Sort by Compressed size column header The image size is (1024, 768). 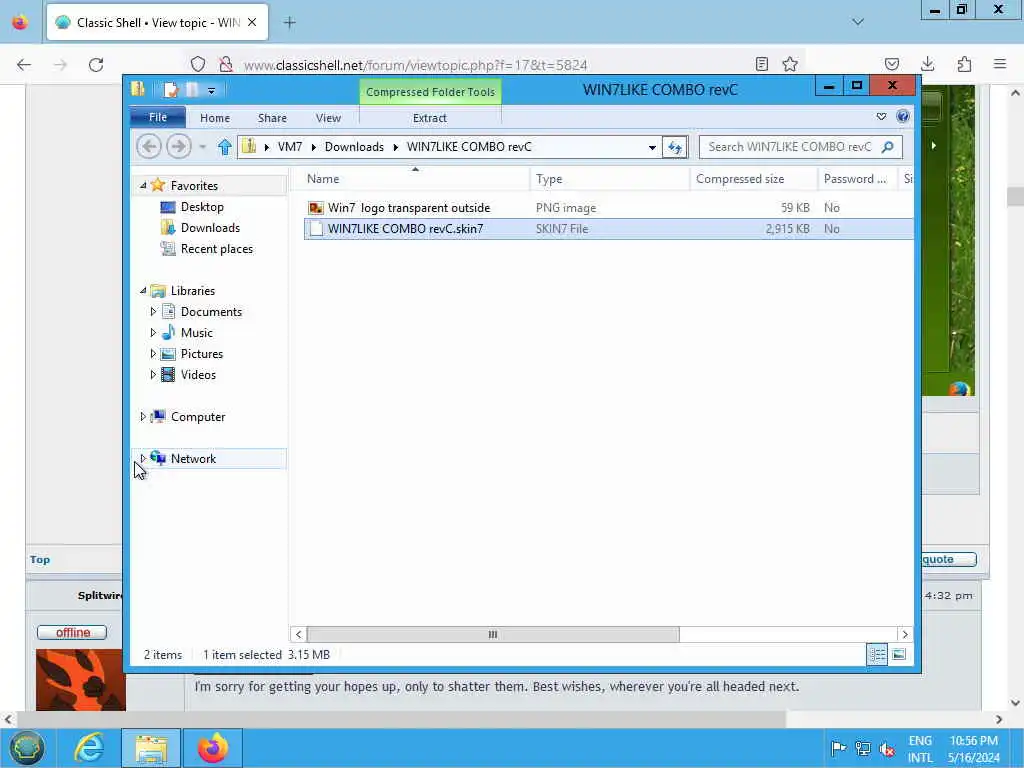pos(754,179)
